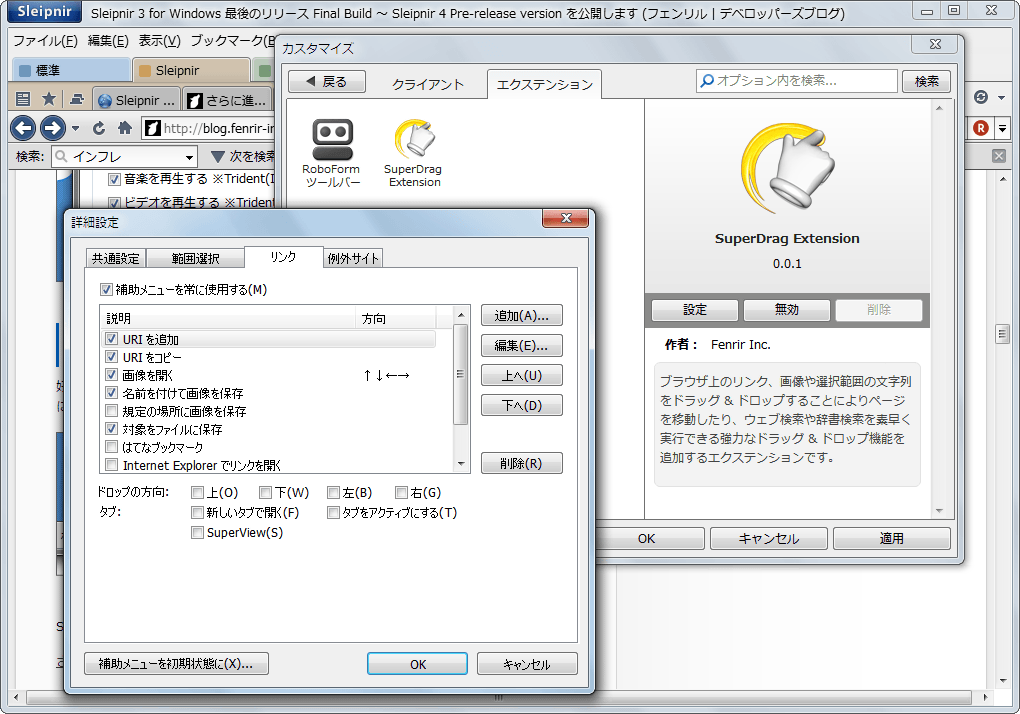Reload the current page
This screenshot has height=714, width=1020.
pos(99,128)
